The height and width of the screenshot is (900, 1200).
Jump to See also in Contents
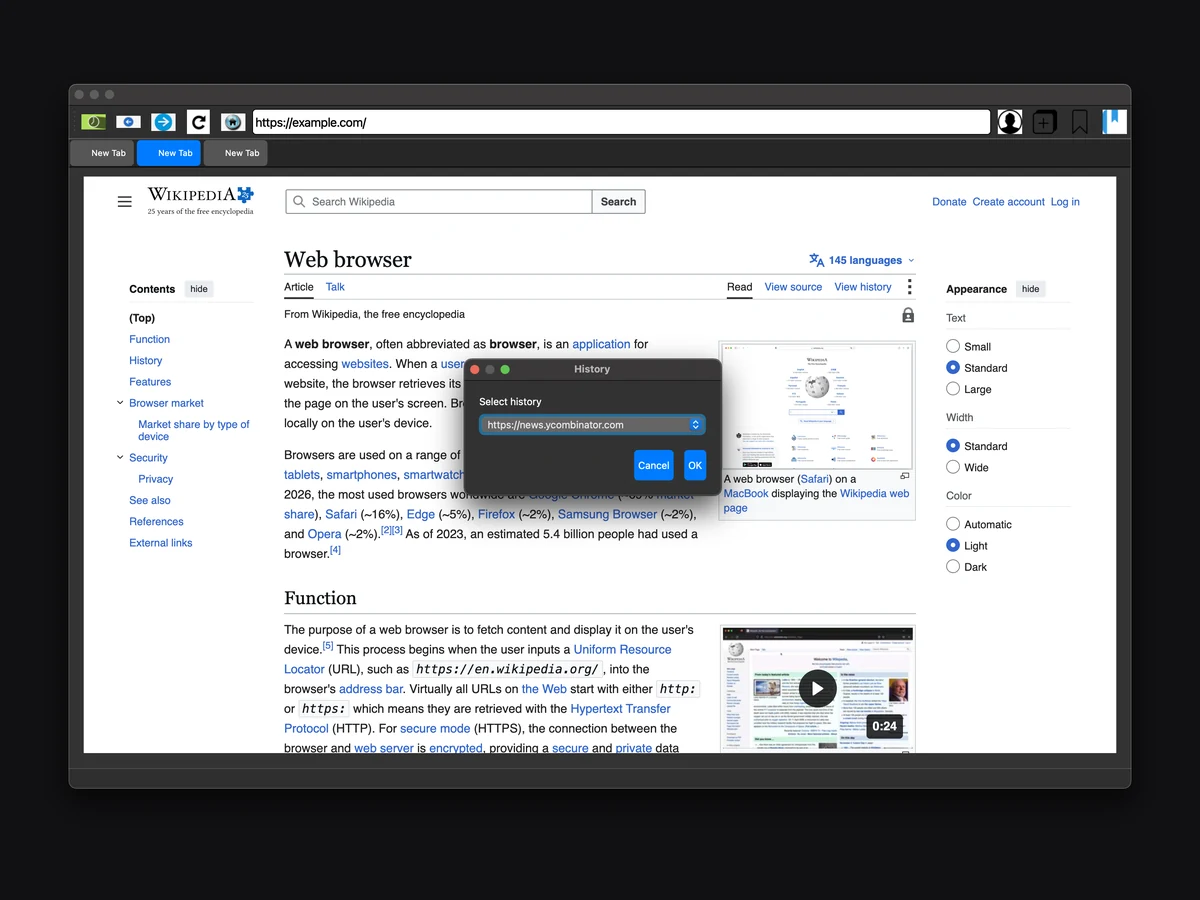pos(150,500)
